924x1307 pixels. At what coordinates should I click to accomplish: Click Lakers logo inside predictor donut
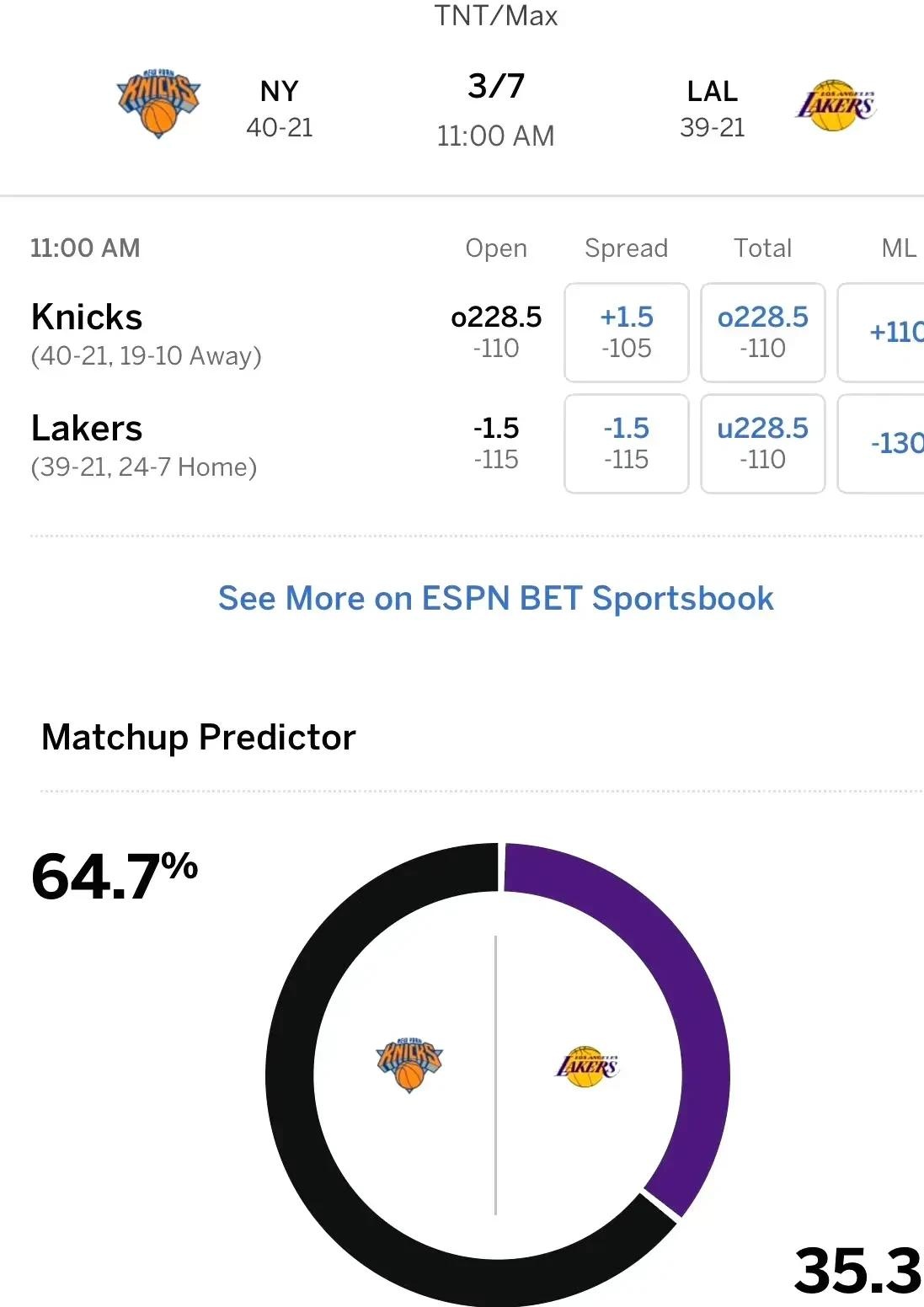pyautogui.click(x=587, y=1066)
